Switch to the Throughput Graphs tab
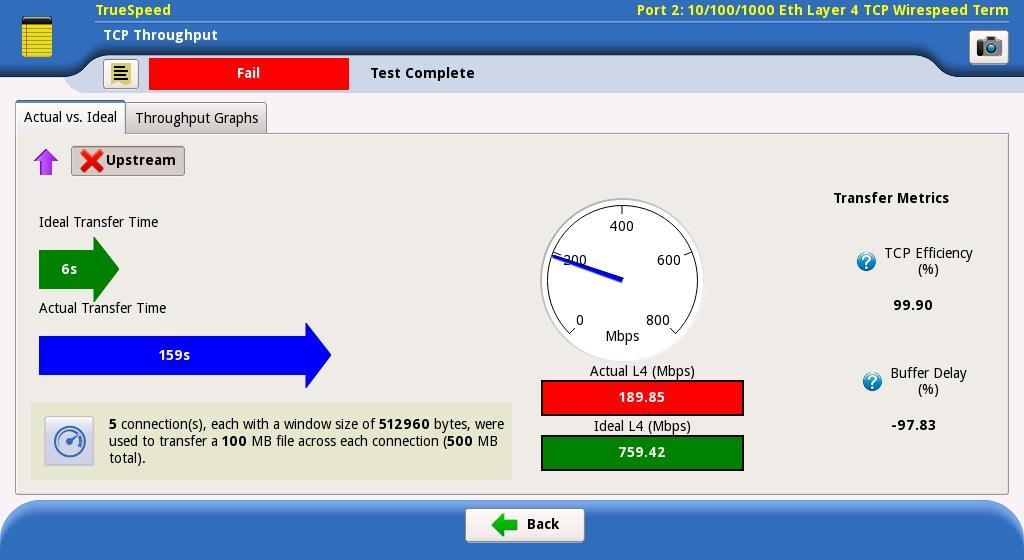The height and width of the screenshot is (560, 1024). tap(197, 118)
